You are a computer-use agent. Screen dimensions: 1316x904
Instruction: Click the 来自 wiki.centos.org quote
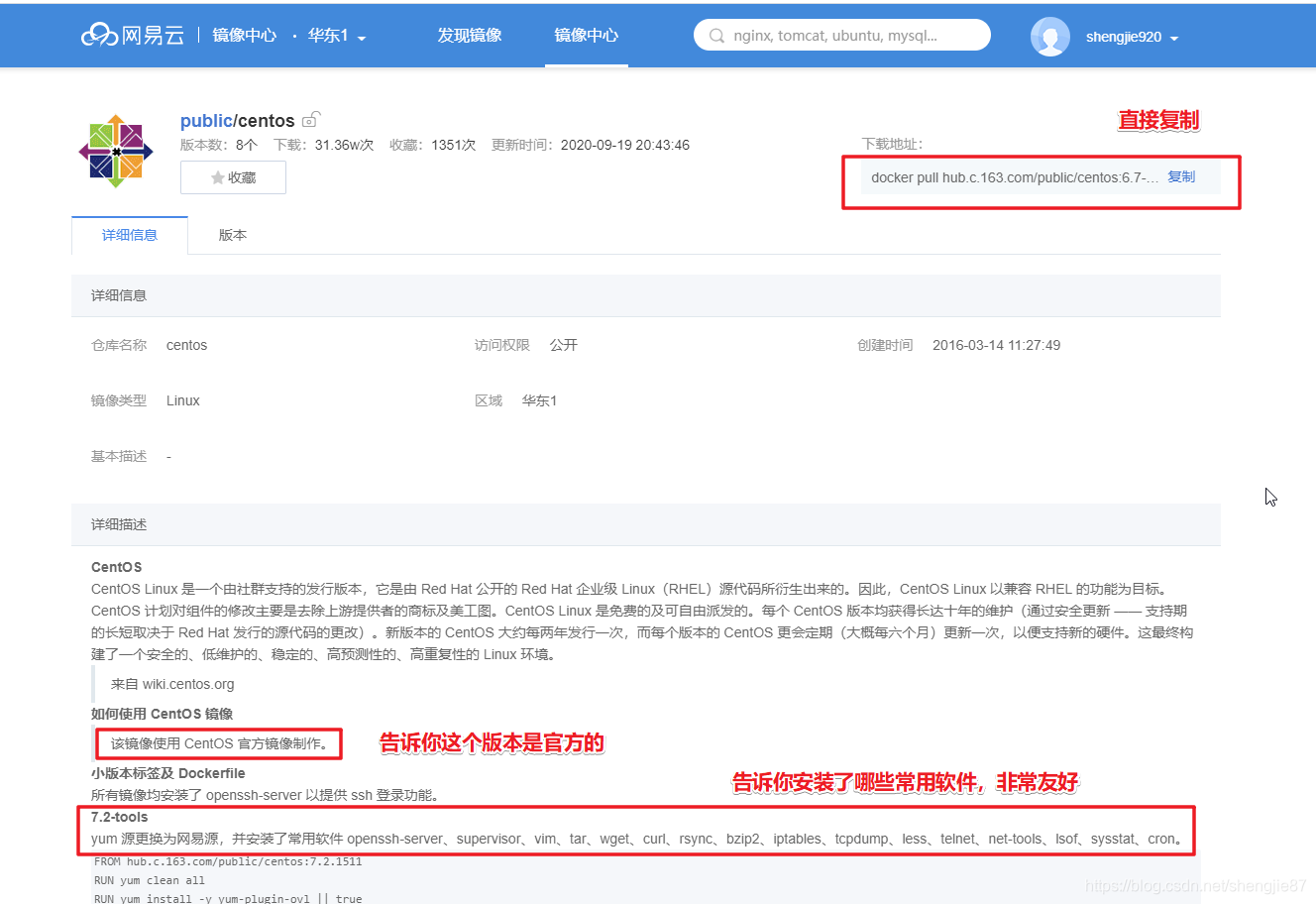coord(172,684)
